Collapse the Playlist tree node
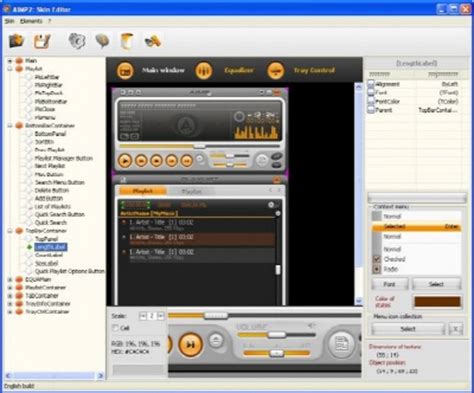The width and height of the screenshot is (474, 393). point(10,69)
